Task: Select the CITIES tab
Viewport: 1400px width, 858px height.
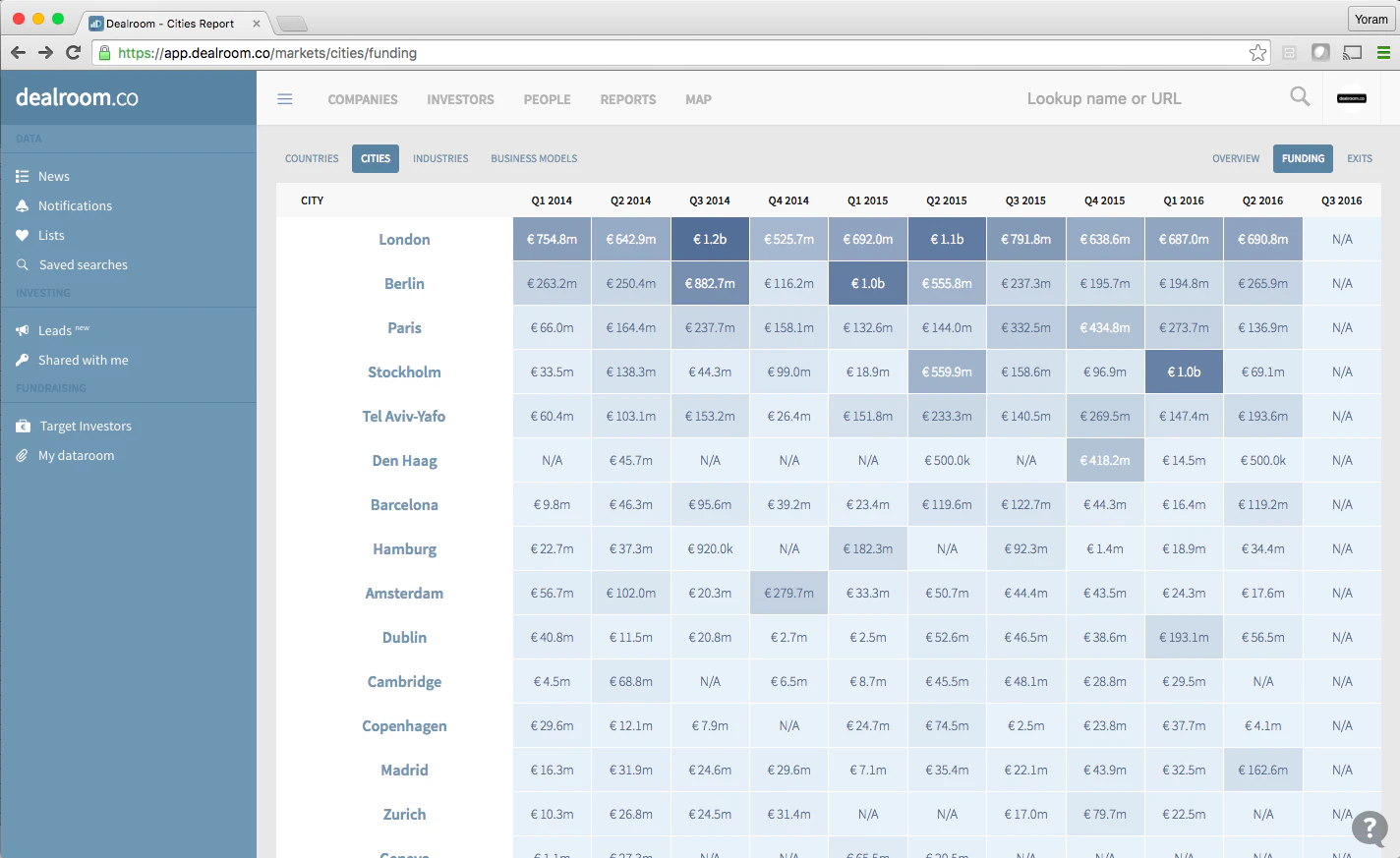Action: [x=376, y=158]
